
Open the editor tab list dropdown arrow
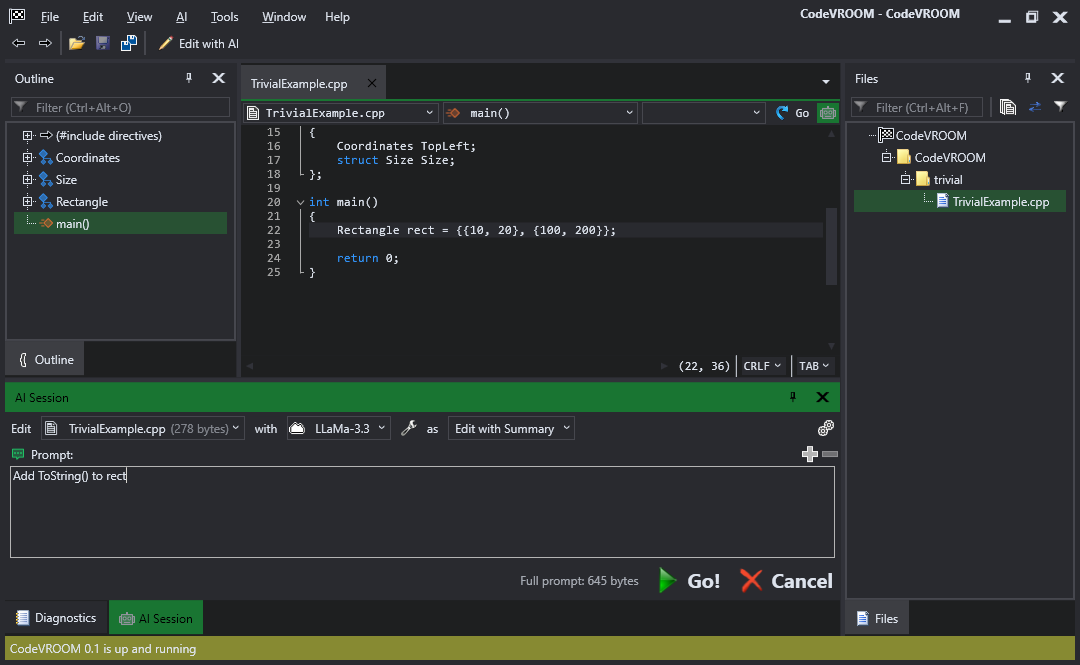click(x=826, y=82)
